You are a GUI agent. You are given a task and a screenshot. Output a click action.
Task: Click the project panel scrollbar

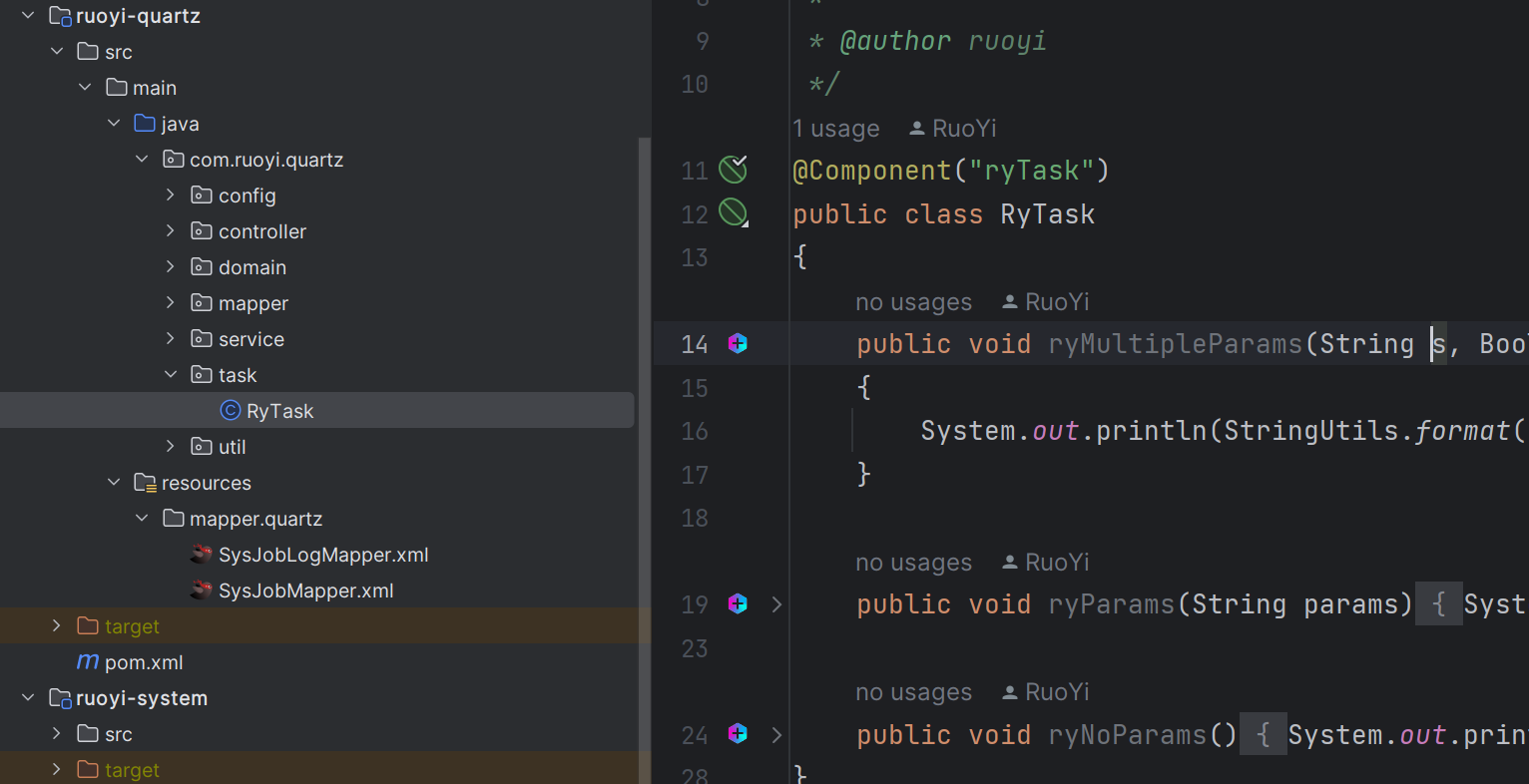pyautogui.click(x=644, y=299)
